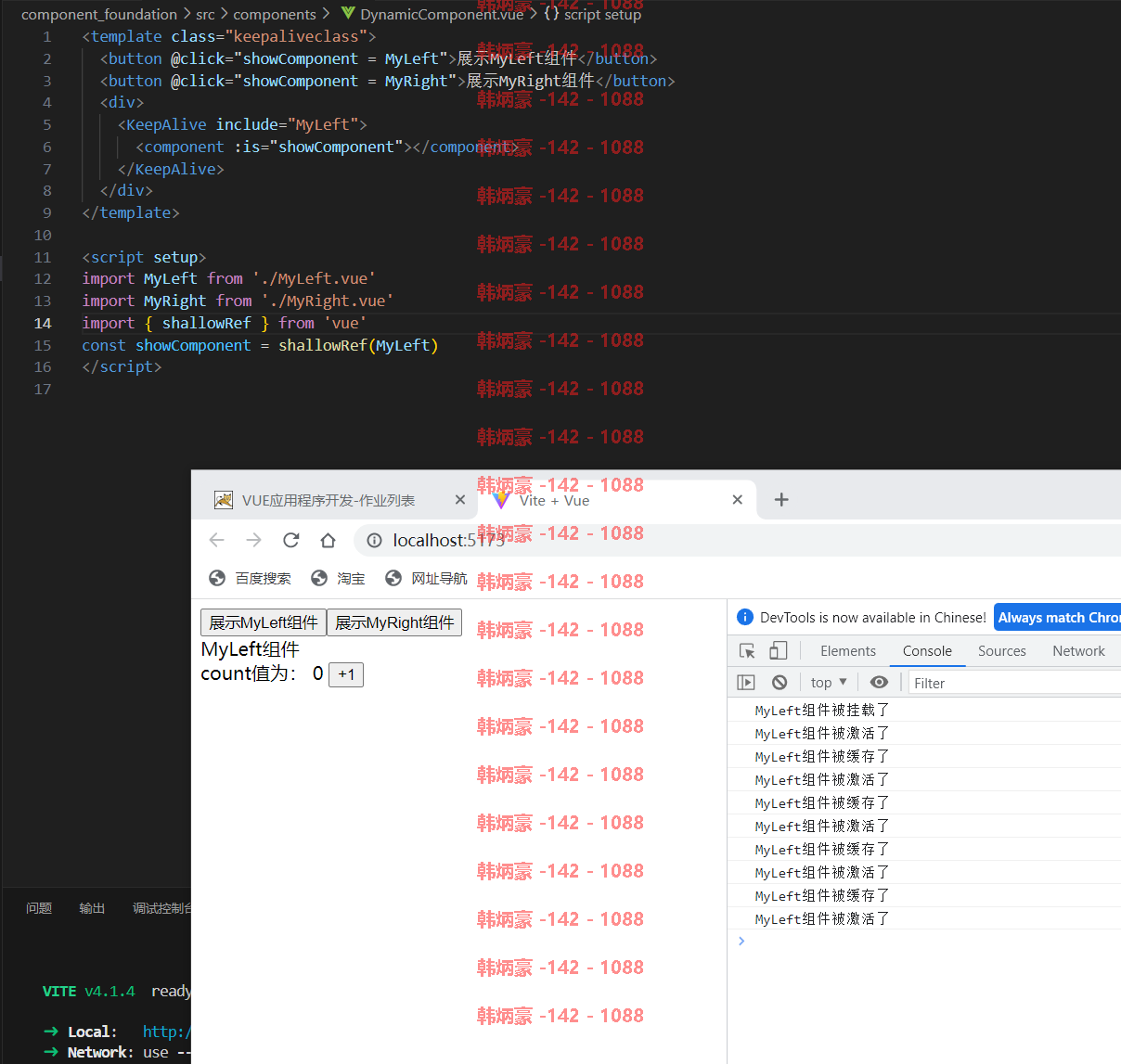
Task: Click the src breadcrumb in editor
Action: pos(205,14)
